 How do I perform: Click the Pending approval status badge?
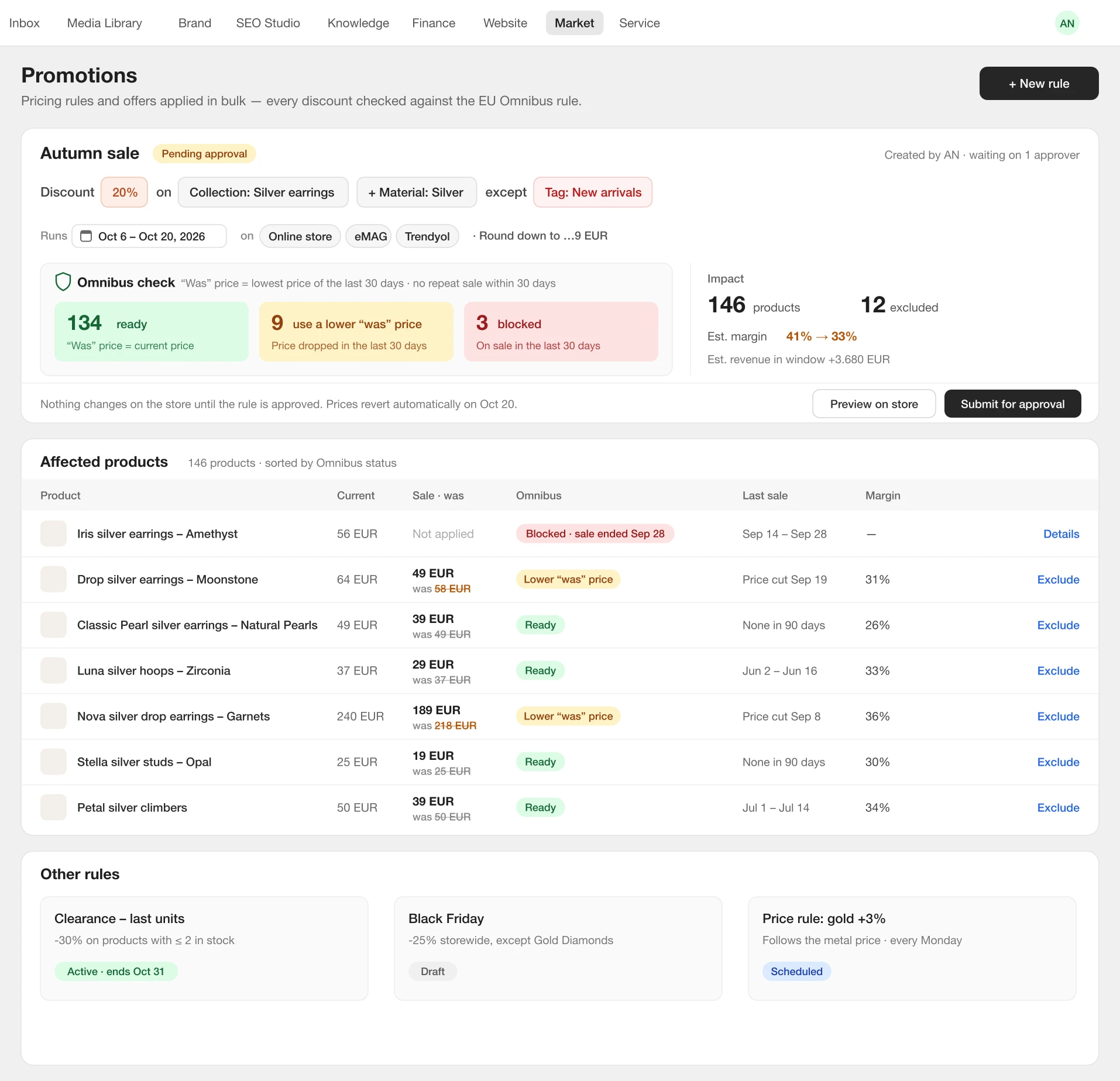pyautogui.click(x=204, y=154)
